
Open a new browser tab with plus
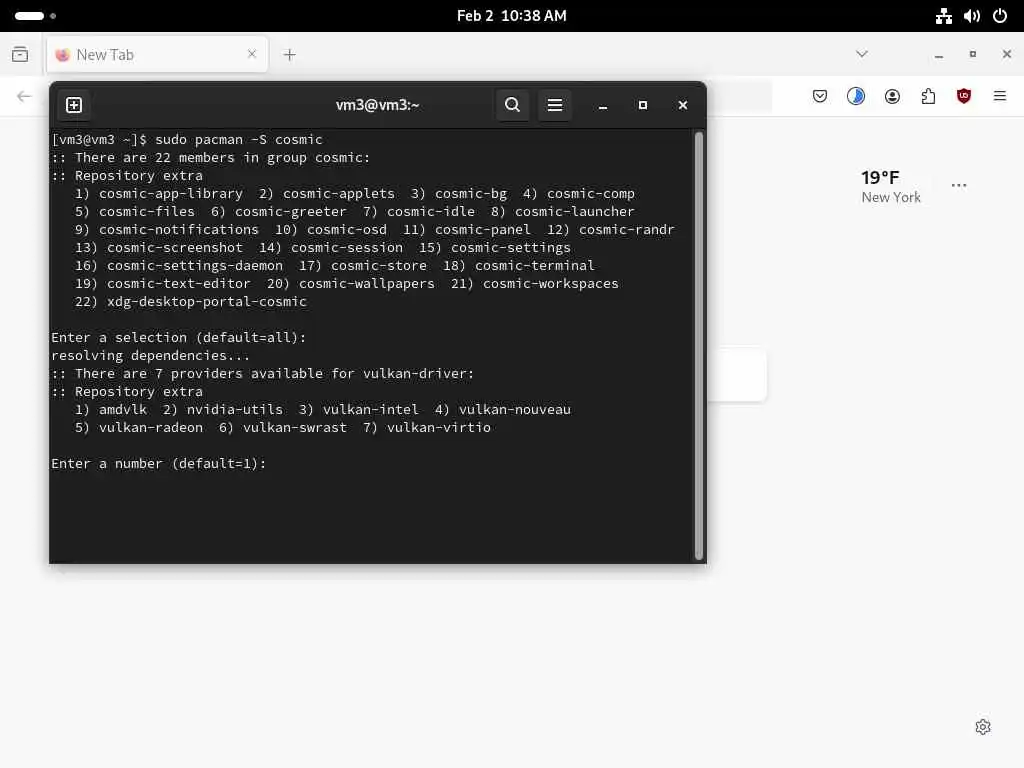pyautogui.click(x=290, y=55)
